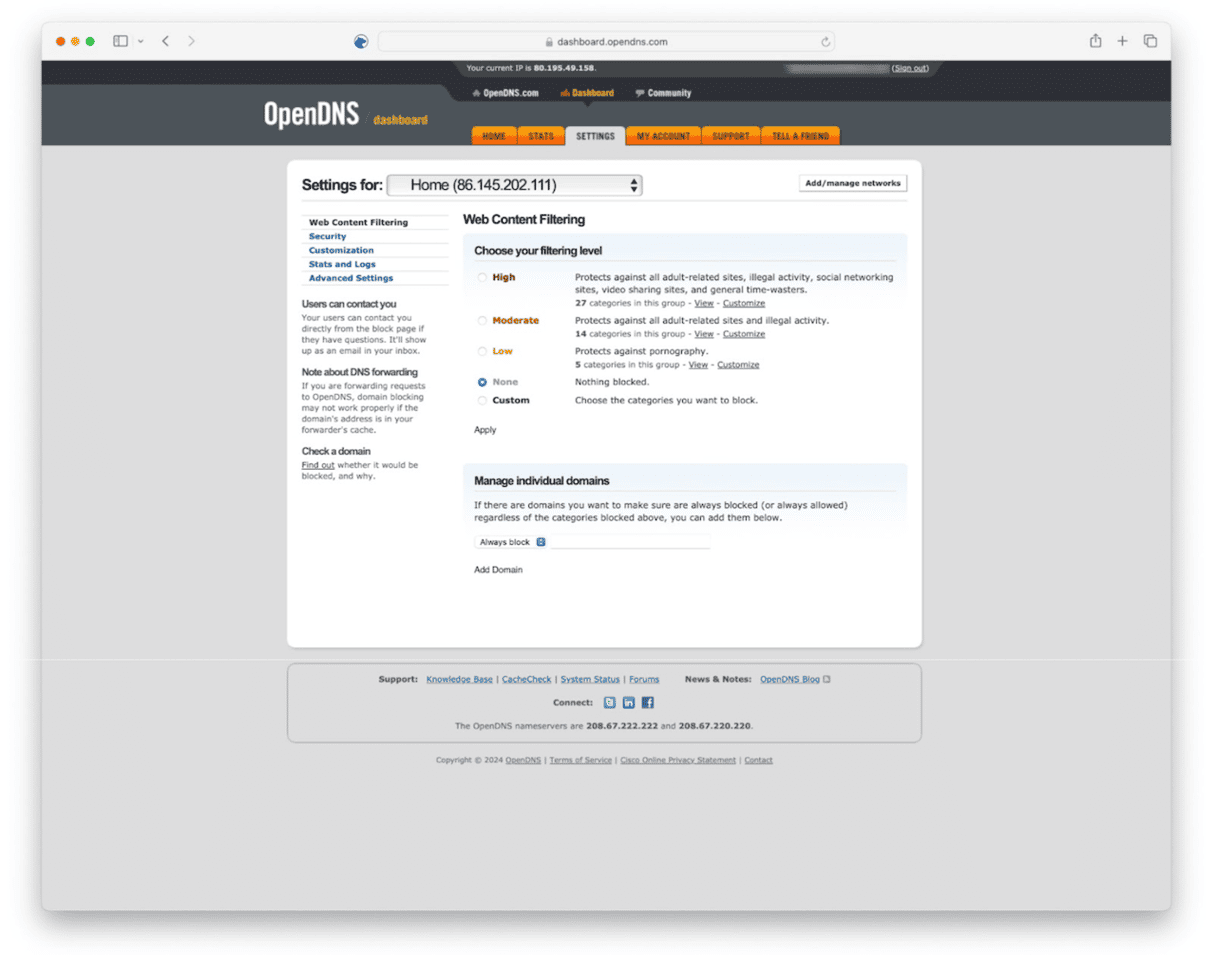The width and height of the screenshot is (1216, 955).
Task: Open the OpenDNS Blog link
Action: pos(790,679)
